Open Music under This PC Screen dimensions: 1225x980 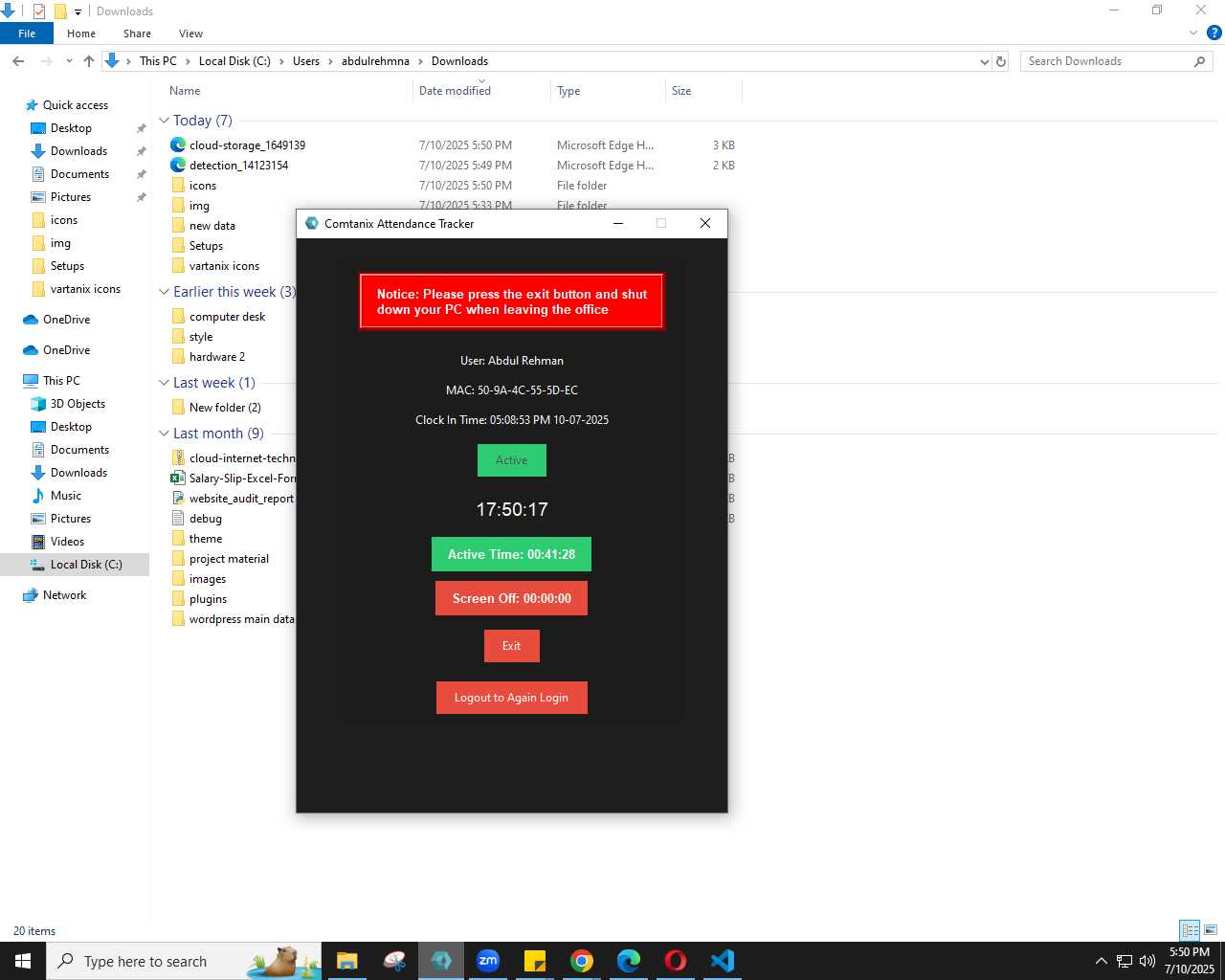point(65,496)
